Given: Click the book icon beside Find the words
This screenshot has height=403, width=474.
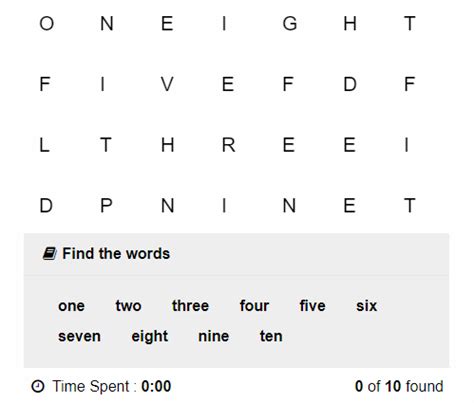Looking at the screenshot, I should coord(49,254).
